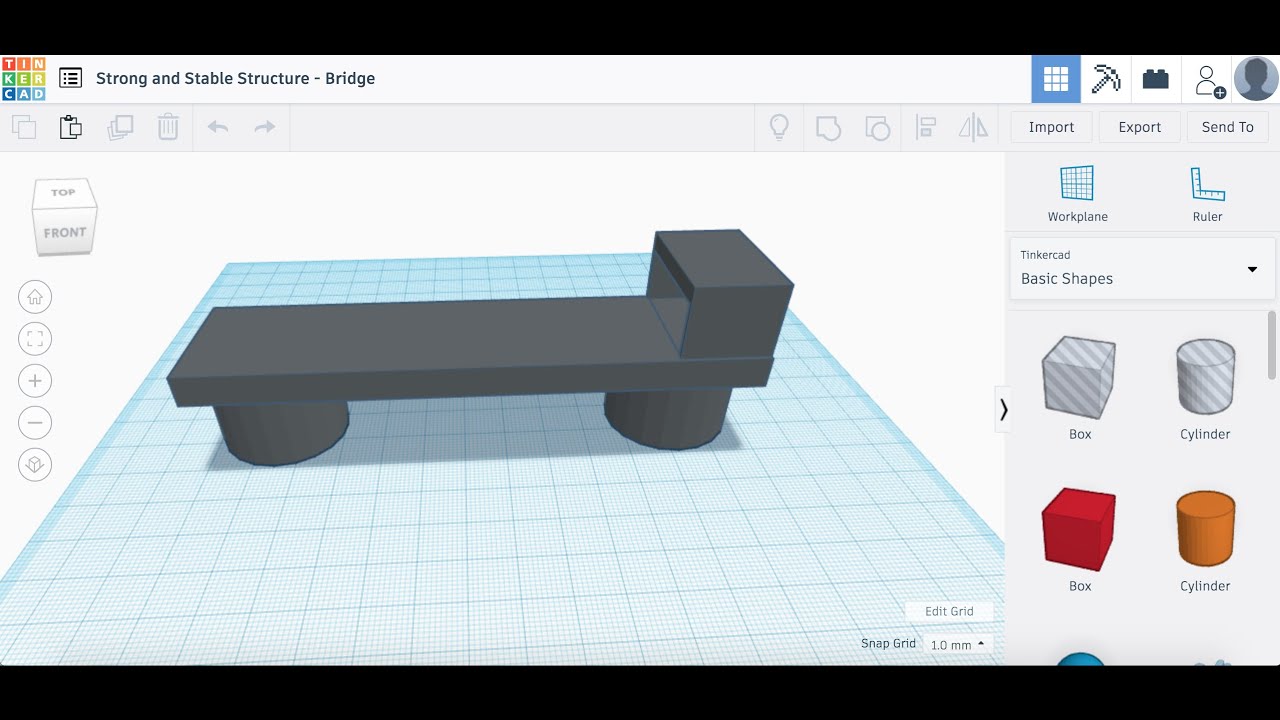
Task: Click the Duplicate and repeat icon
Action: tap(120, 127)
